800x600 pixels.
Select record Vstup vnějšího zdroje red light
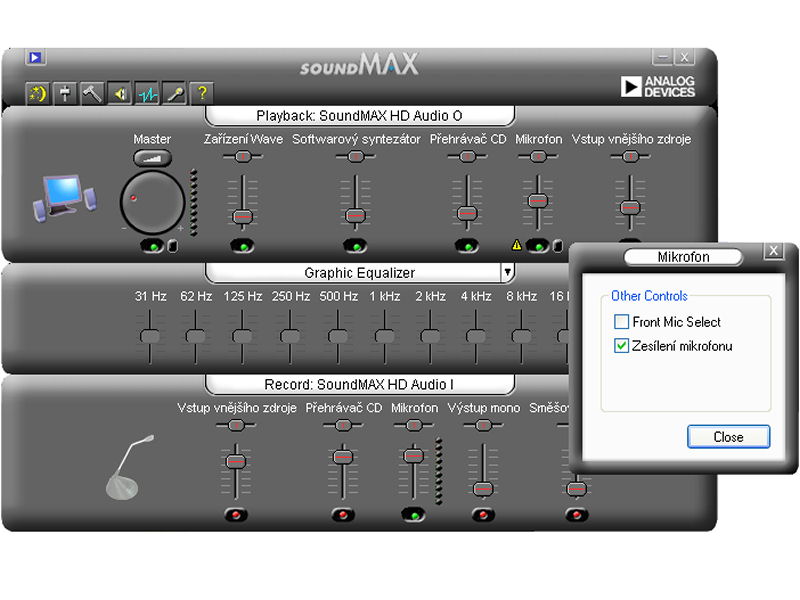click(x=236, y=515)
